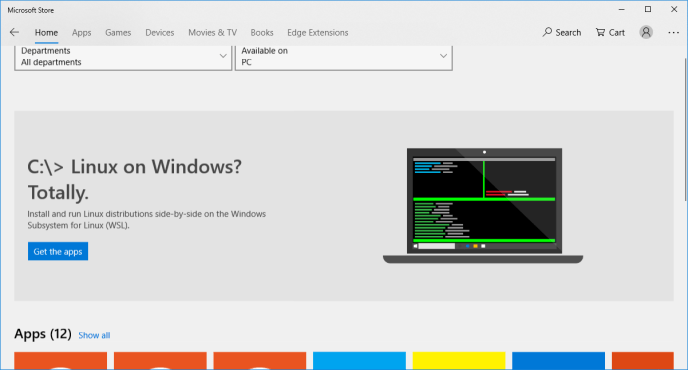Minimize the Microsoft Store window
Viewport: 688px width, 370px height.
[x=621, y=9]
